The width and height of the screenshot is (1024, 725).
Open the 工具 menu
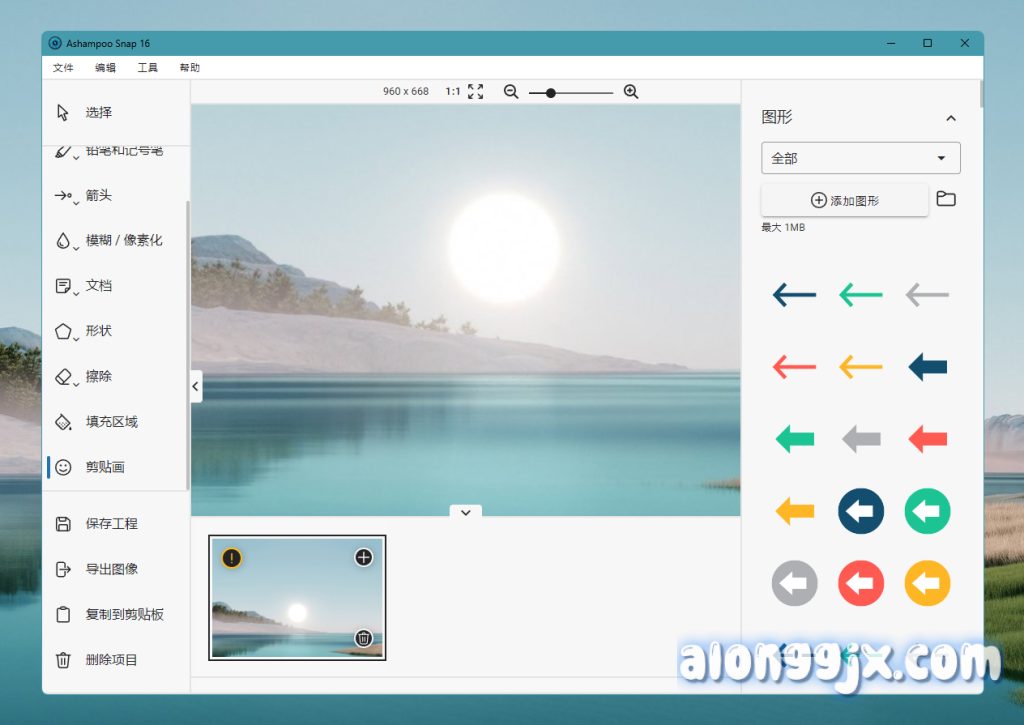pyautogui.click(x=147, y=68)
